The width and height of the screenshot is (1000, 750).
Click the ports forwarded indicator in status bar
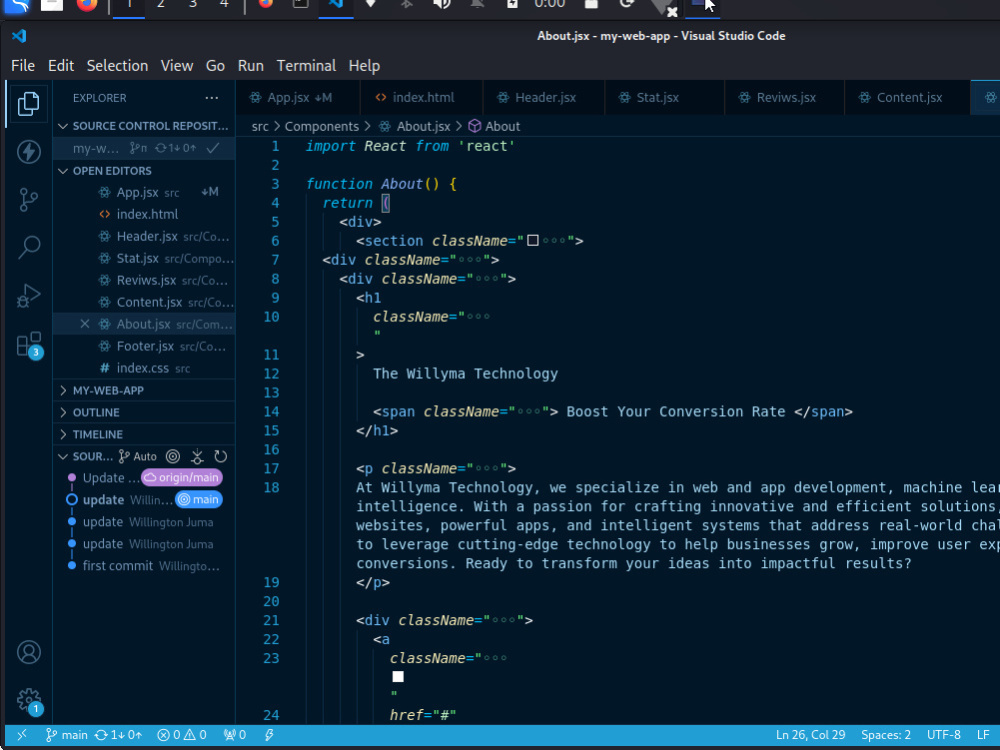pyautogui.click(x=235, y=735)
